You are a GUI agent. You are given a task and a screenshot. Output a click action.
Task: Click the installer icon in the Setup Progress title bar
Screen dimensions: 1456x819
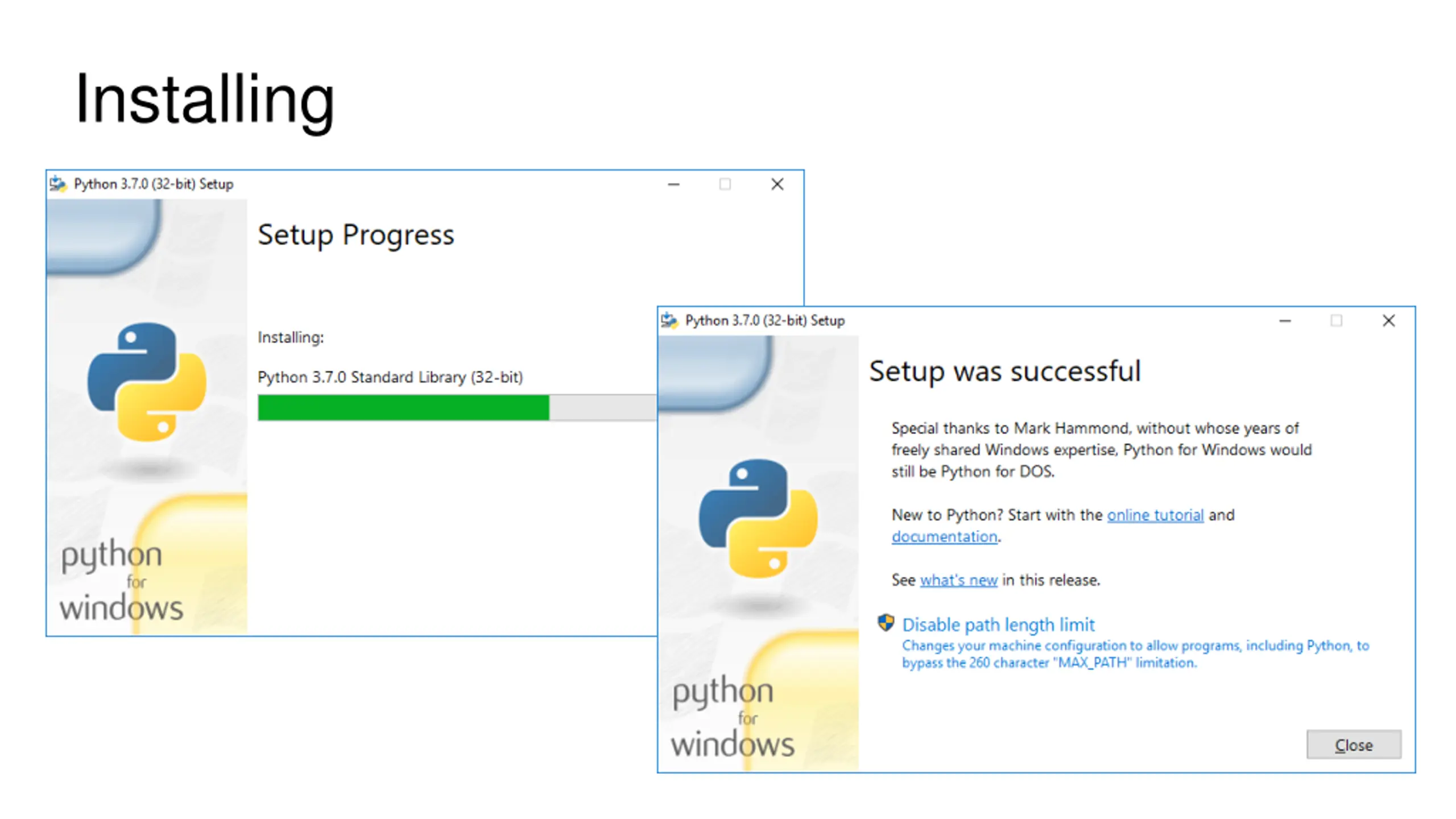(x=58, y=184)
